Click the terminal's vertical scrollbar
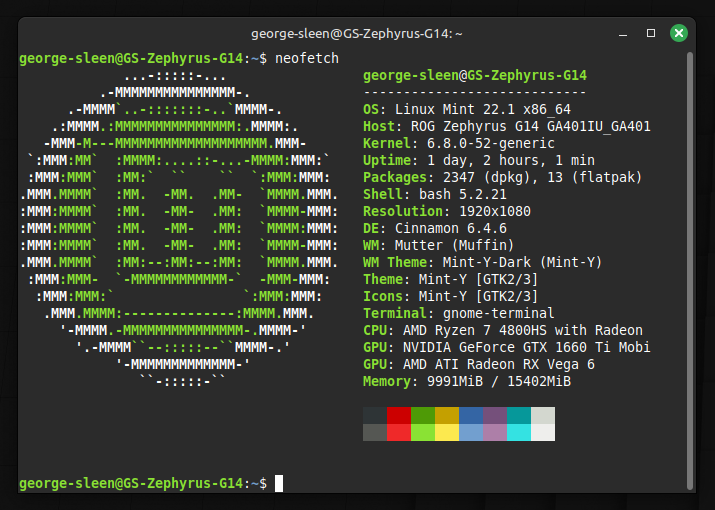This screenshot has width=715, height=510. coord(689,270)
